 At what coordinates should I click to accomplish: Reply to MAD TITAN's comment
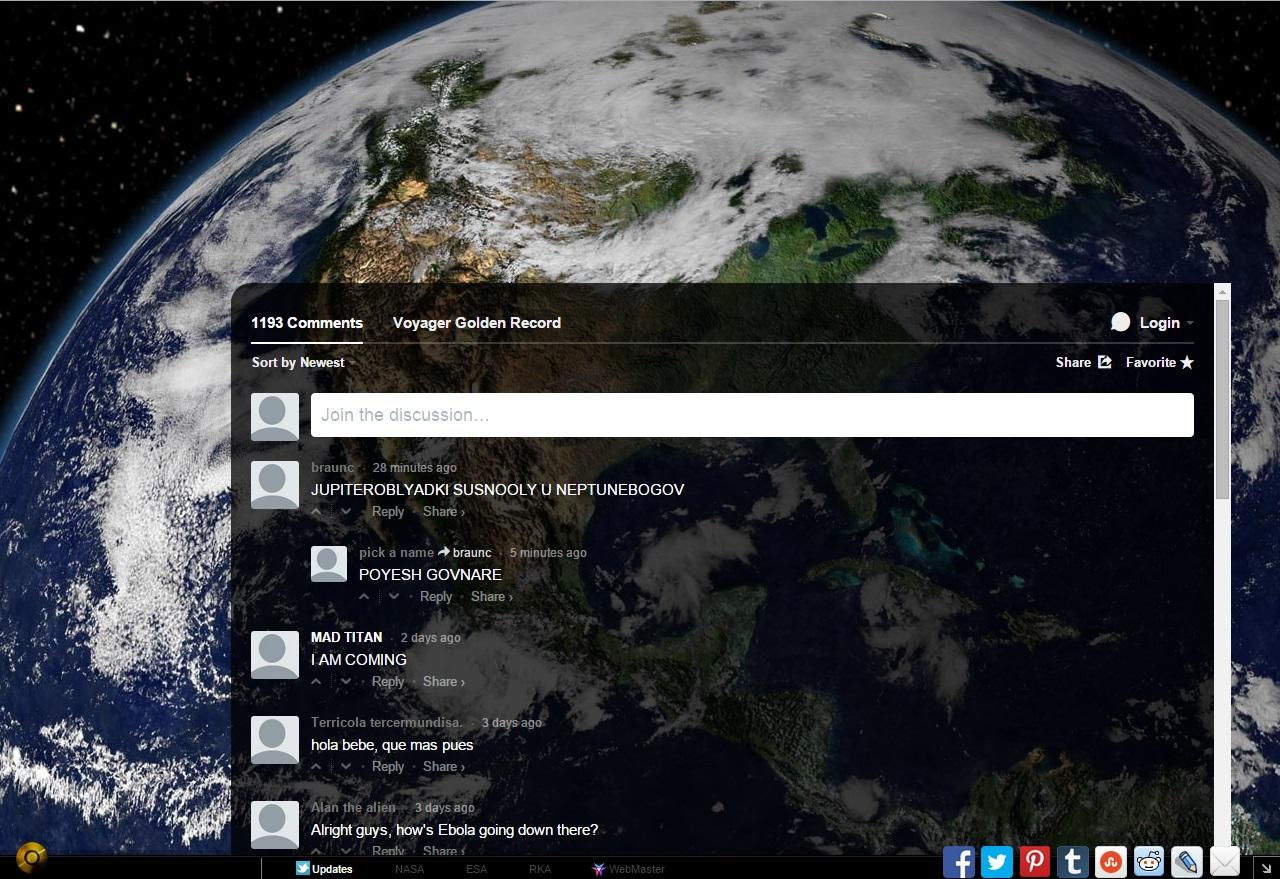[388, 681]
